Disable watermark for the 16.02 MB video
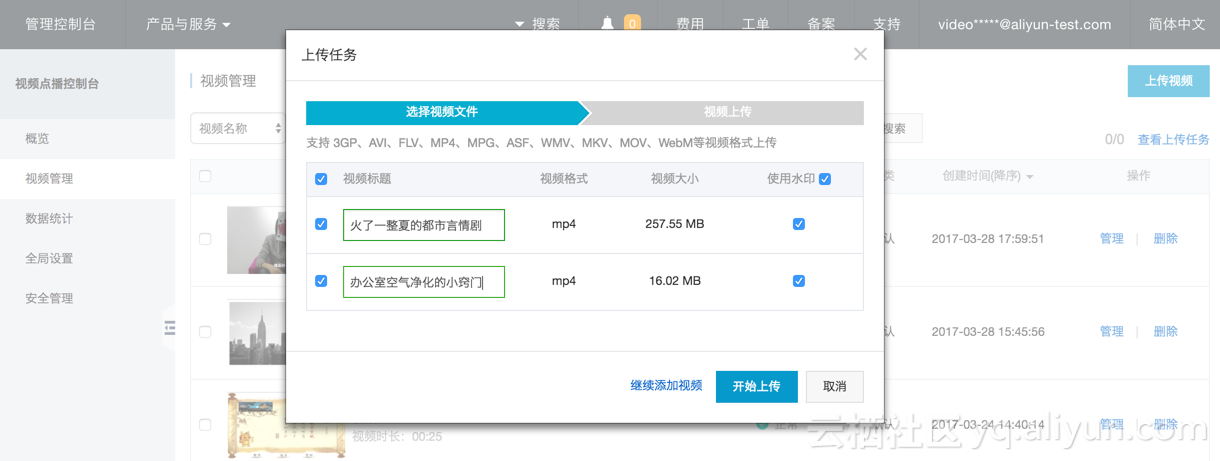Screen dimensions: 1220x461 (798, 281)
